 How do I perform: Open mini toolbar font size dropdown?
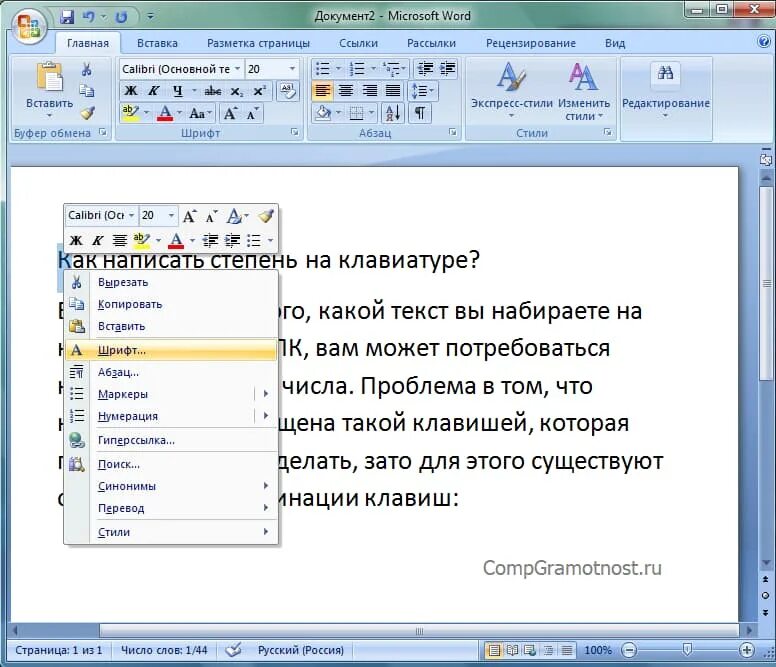[171, 216]
